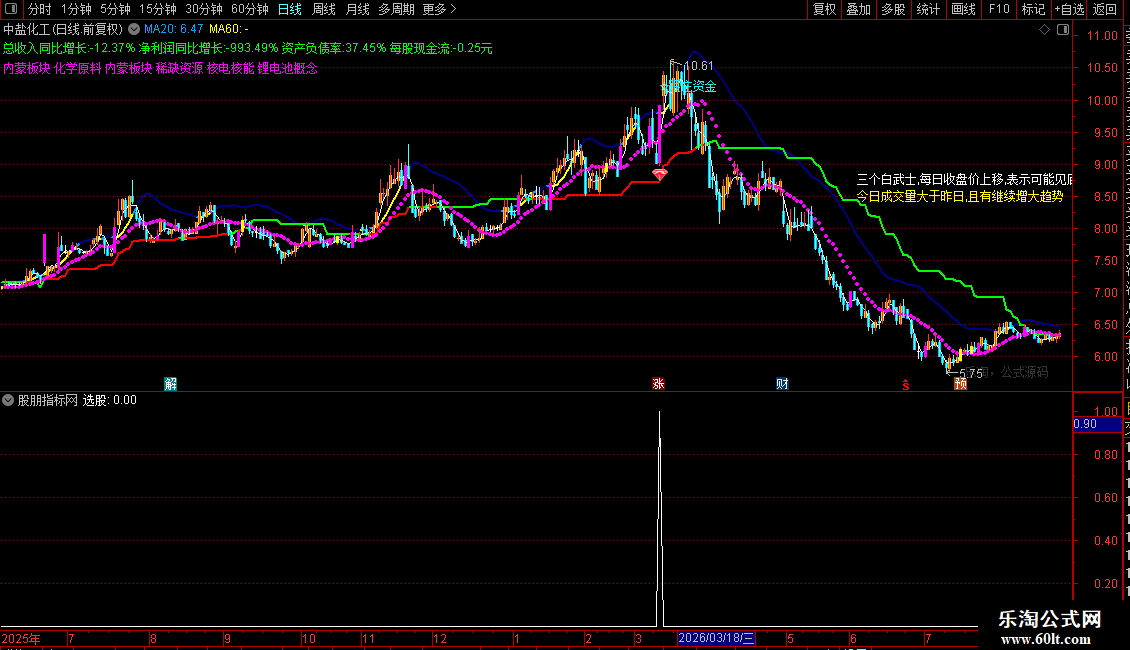Select the 15分钟 period
Viewport: 1130px width, 650px height.
point(157,9)
